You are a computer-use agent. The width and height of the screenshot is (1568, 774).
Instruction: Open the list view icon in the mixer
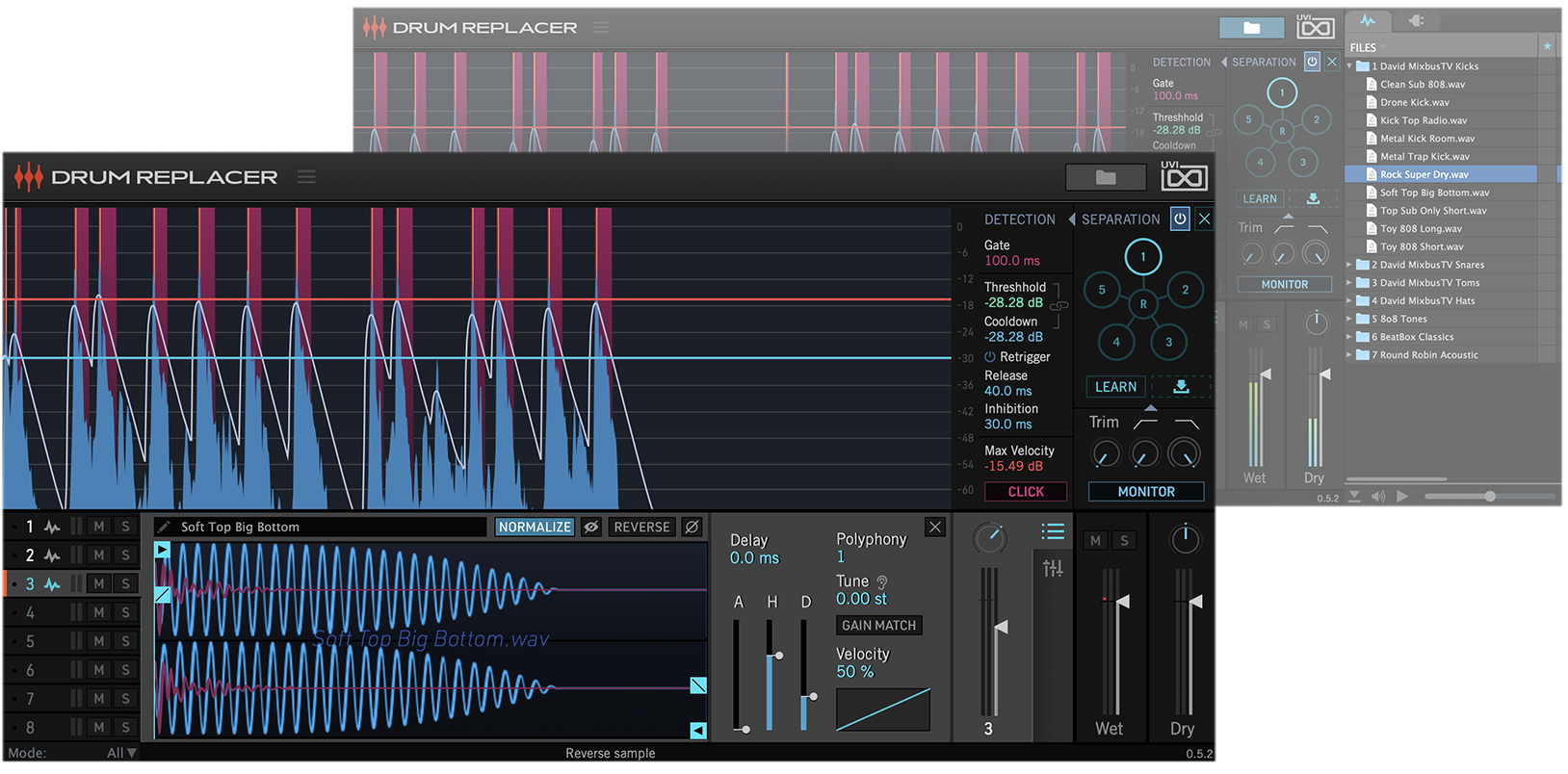[1053, 531]
